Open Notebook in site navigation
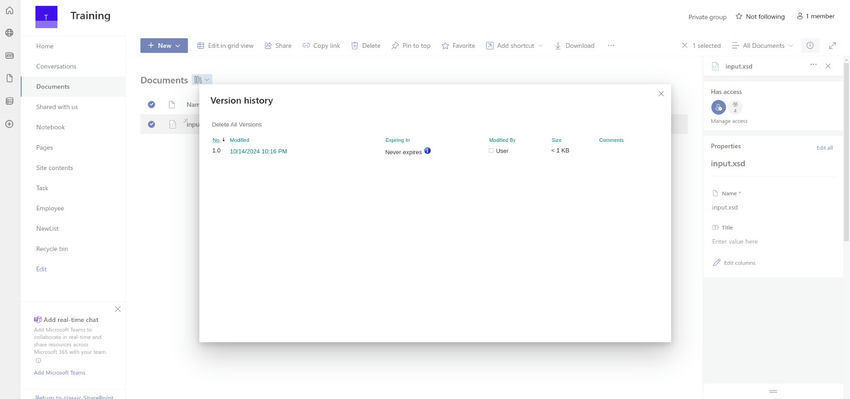Screen dimensions: 850x399 point(50,127)
